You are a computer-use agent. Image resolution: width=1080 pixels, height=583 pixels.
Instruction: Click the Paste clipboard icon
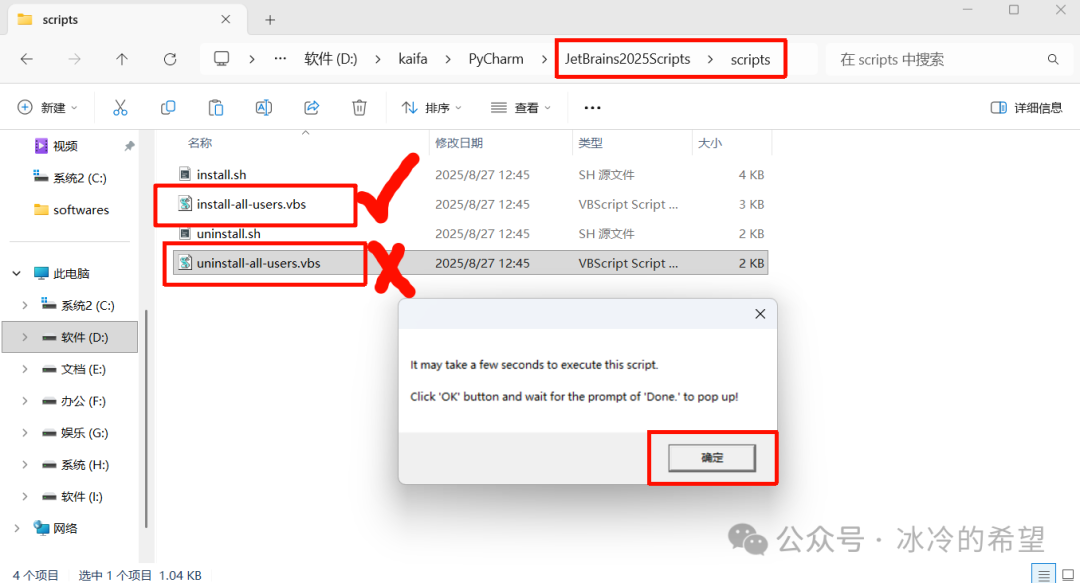216,108
